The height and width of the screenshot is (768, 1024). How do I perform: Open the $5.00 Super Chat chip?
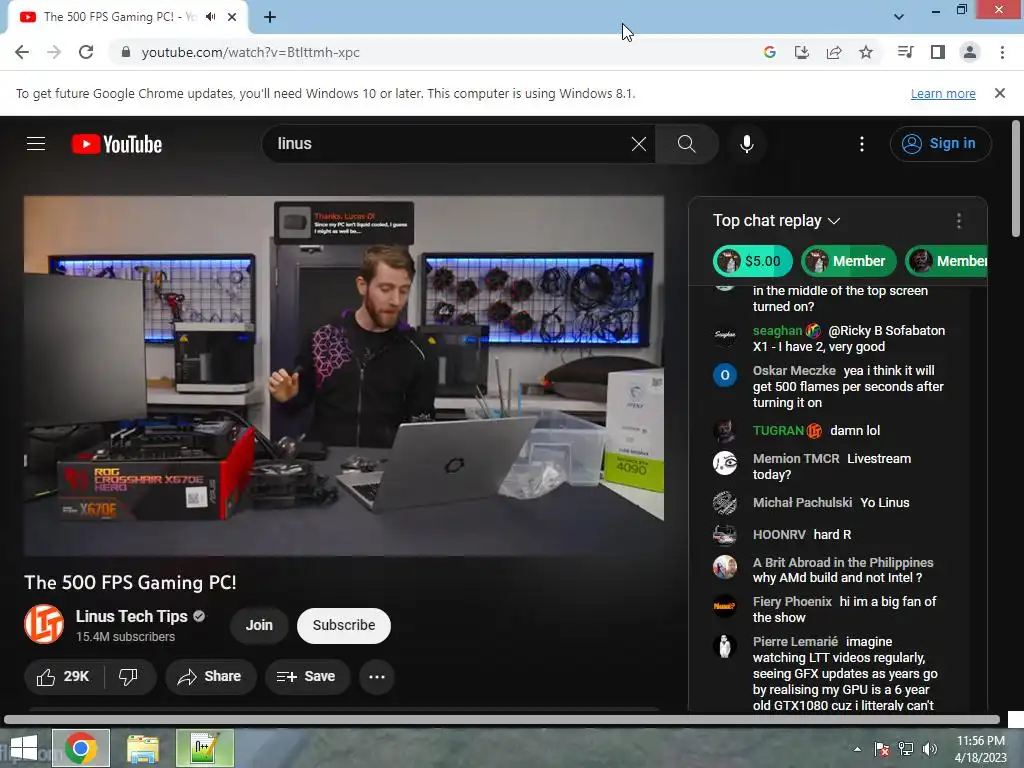coord(752,261)
